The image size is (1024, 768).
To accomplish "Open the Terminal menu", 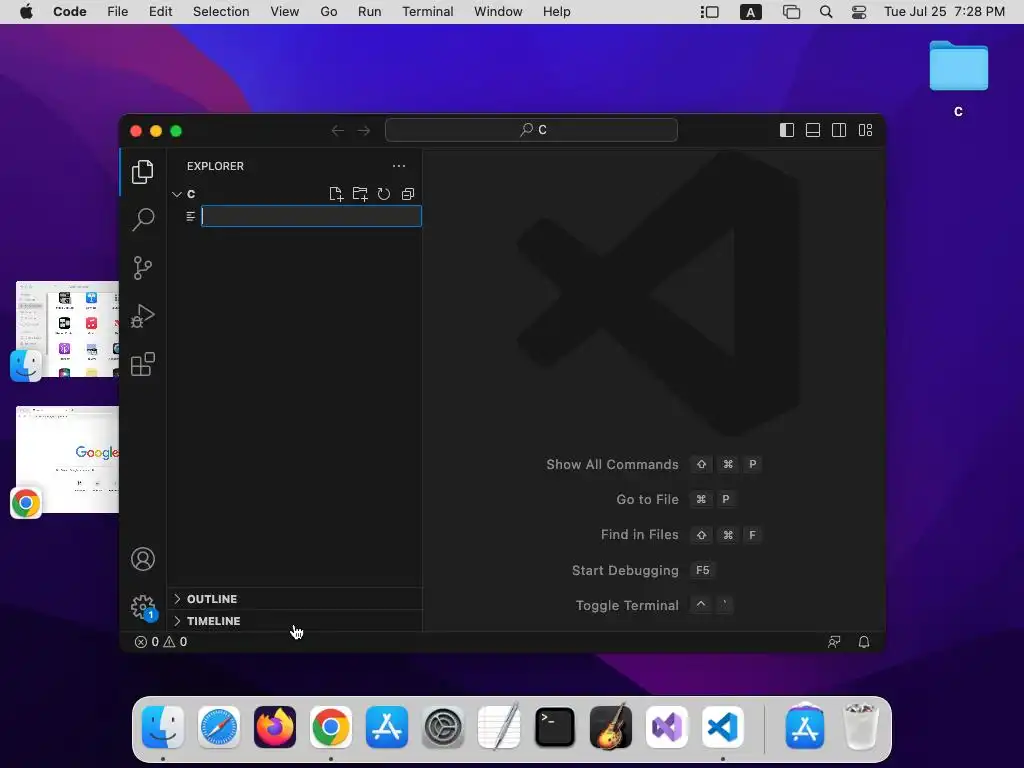I will (428, 12).
